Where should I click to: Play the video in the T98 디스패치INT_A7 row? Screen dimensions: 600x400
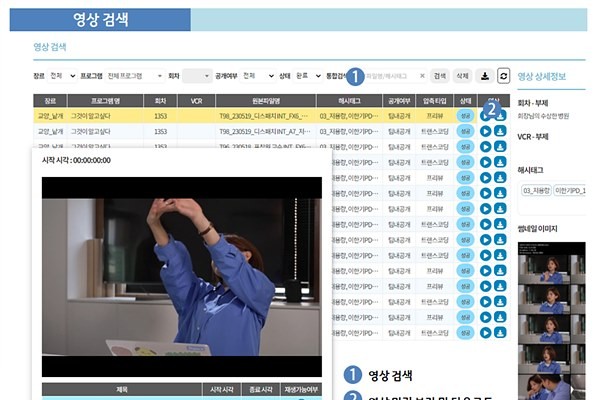(x=485, y=131)
